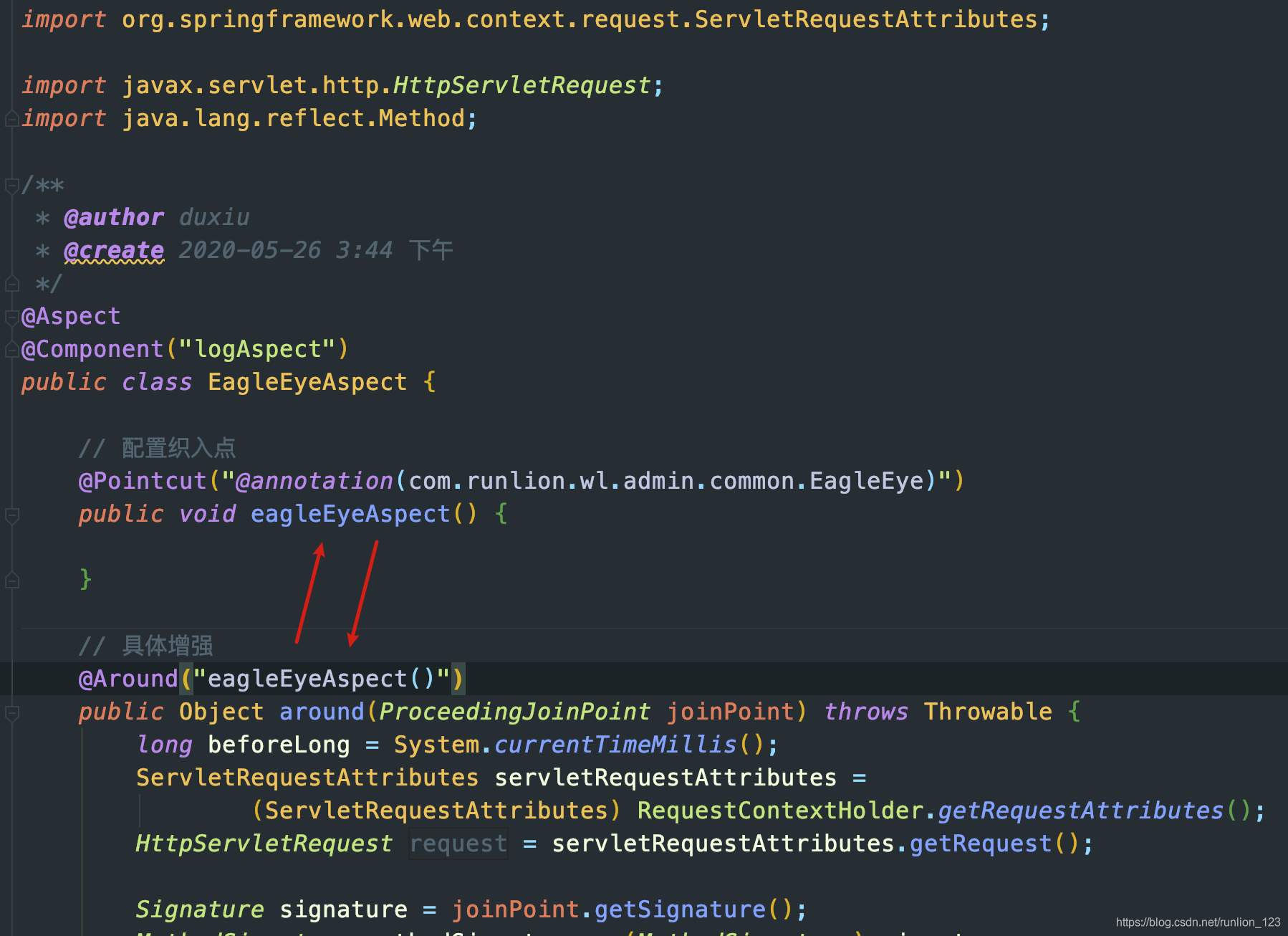The image size is (1288, 936).
Task: Click the getRequest() method call
Action: (x=995, y=844)
